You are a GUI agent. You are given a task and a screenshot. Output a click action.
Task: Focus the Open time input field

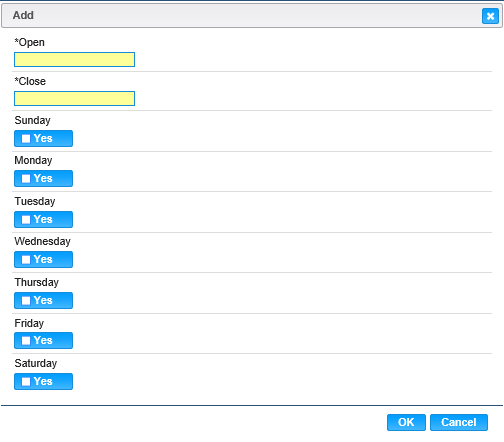[74, 59]
